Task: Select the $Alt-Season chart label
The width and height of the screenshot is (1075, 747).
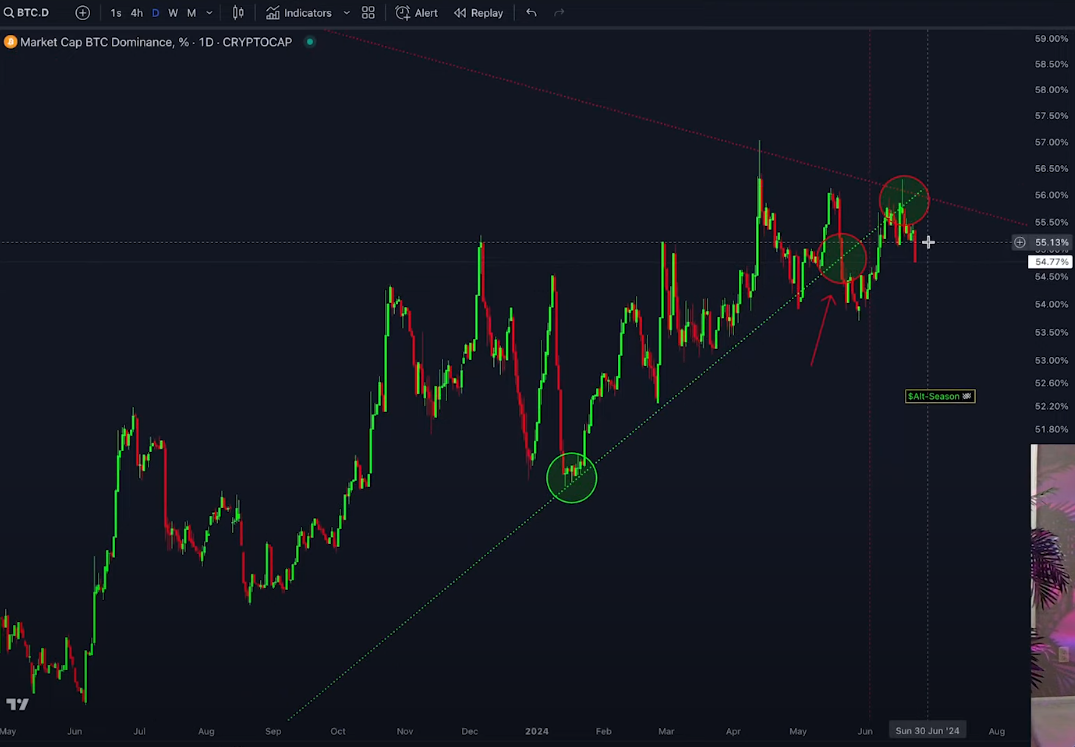Action: (x=938, y=396)
